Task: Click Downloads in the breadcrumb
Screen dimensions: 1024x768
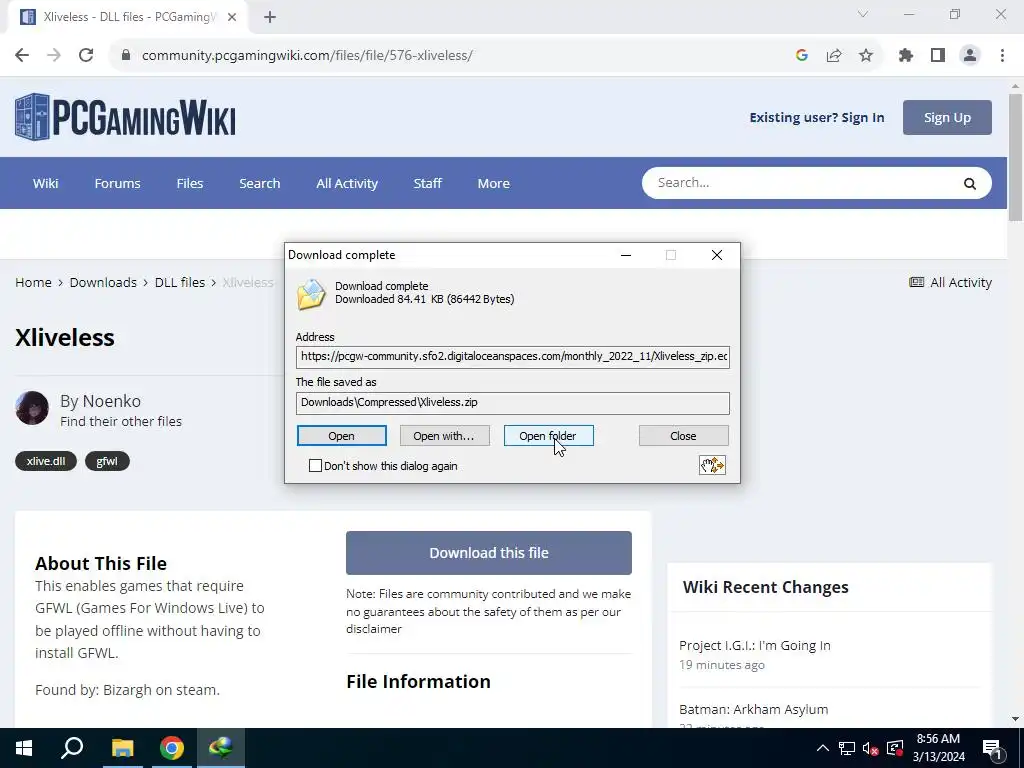Action: point(103,282)
